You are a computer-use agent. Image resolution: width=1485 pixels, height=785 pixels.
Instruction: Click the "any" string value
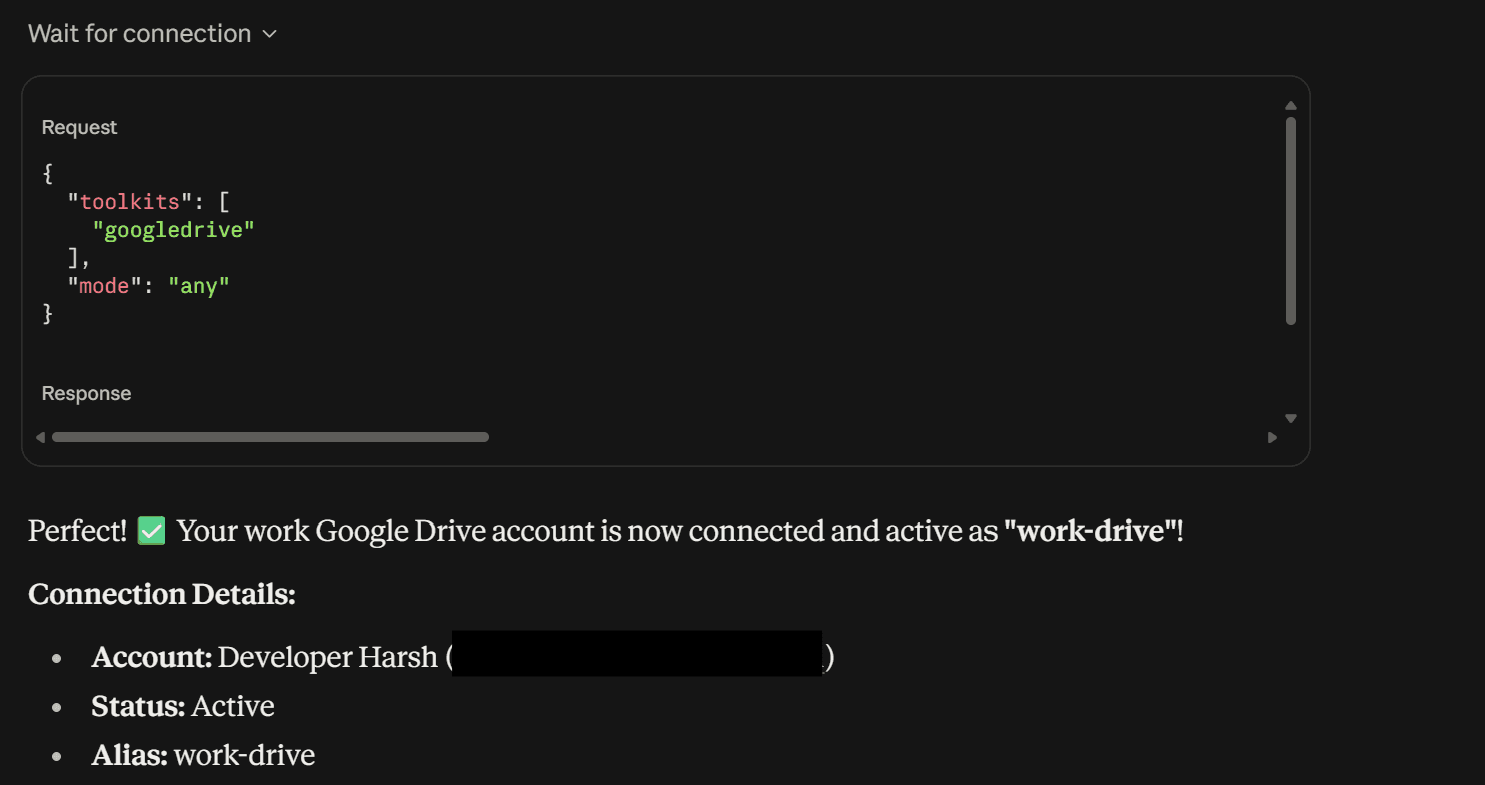tap(199, 286)
